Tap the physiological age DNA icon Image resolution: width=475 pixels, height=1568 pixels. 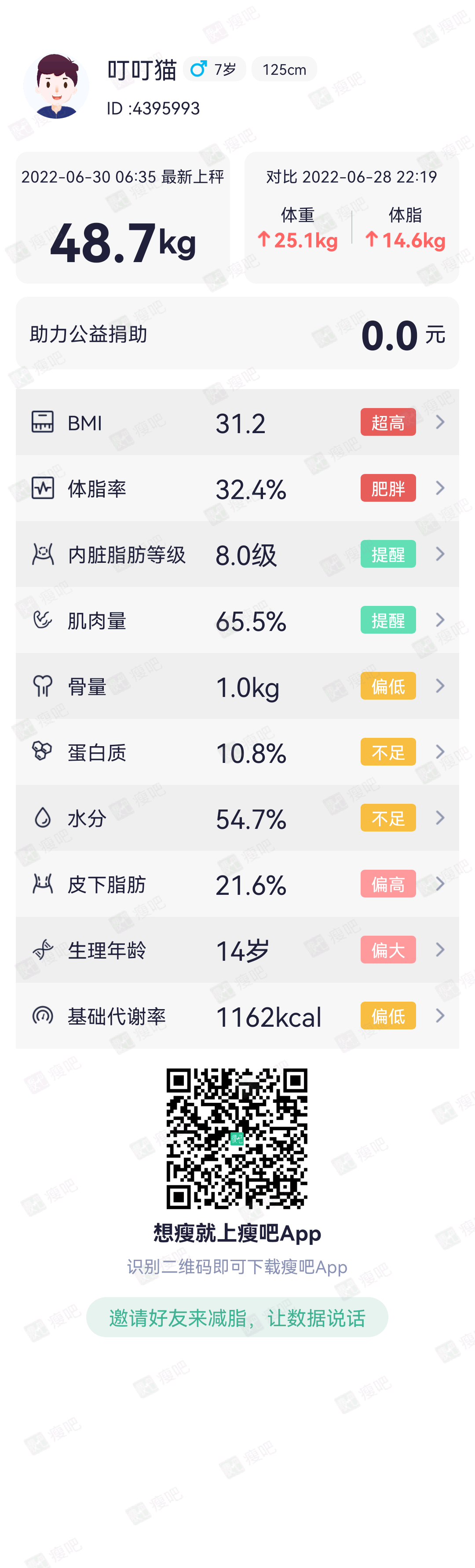point(43,950)
